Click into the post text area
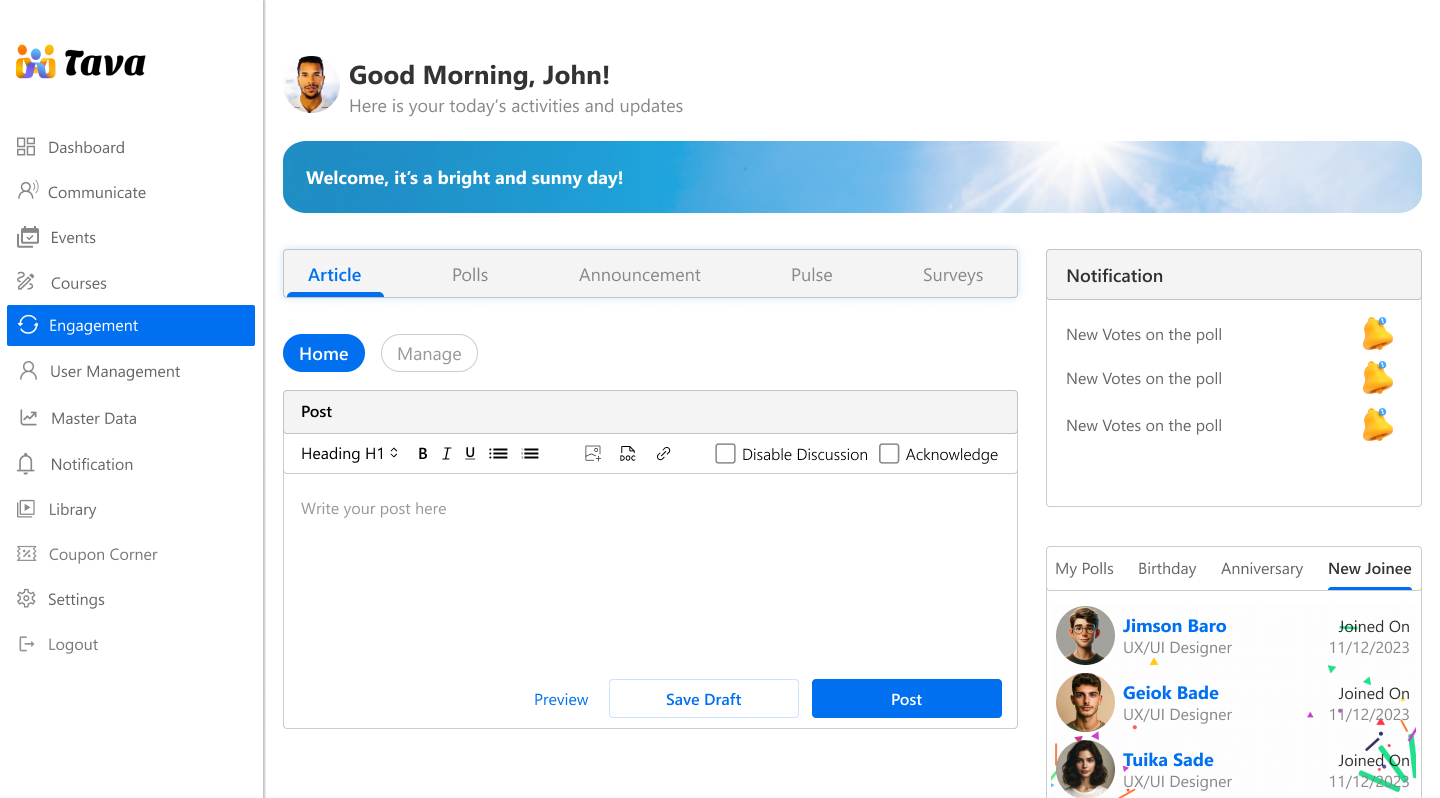Image resolution: width=1440 pixels, height=798 pixels. [x=650, y=570]
